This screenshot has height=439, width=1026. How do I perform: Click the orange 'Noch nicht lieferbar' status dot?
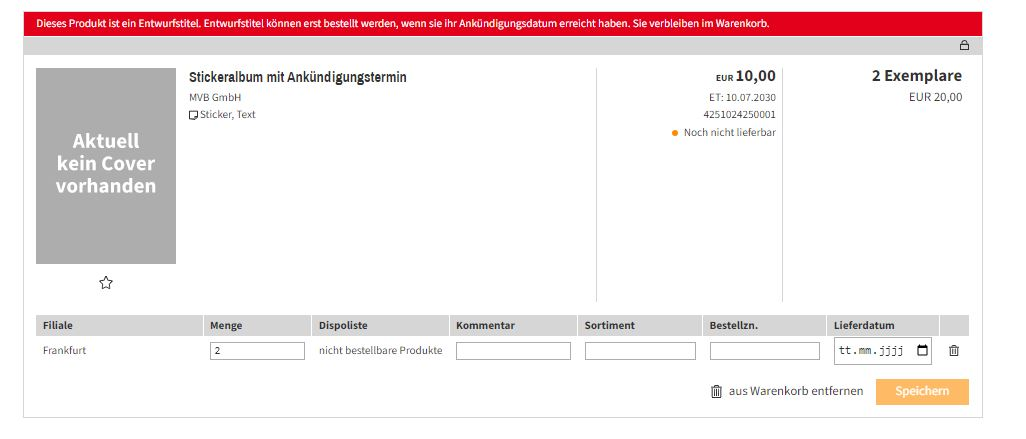point(675,133)
